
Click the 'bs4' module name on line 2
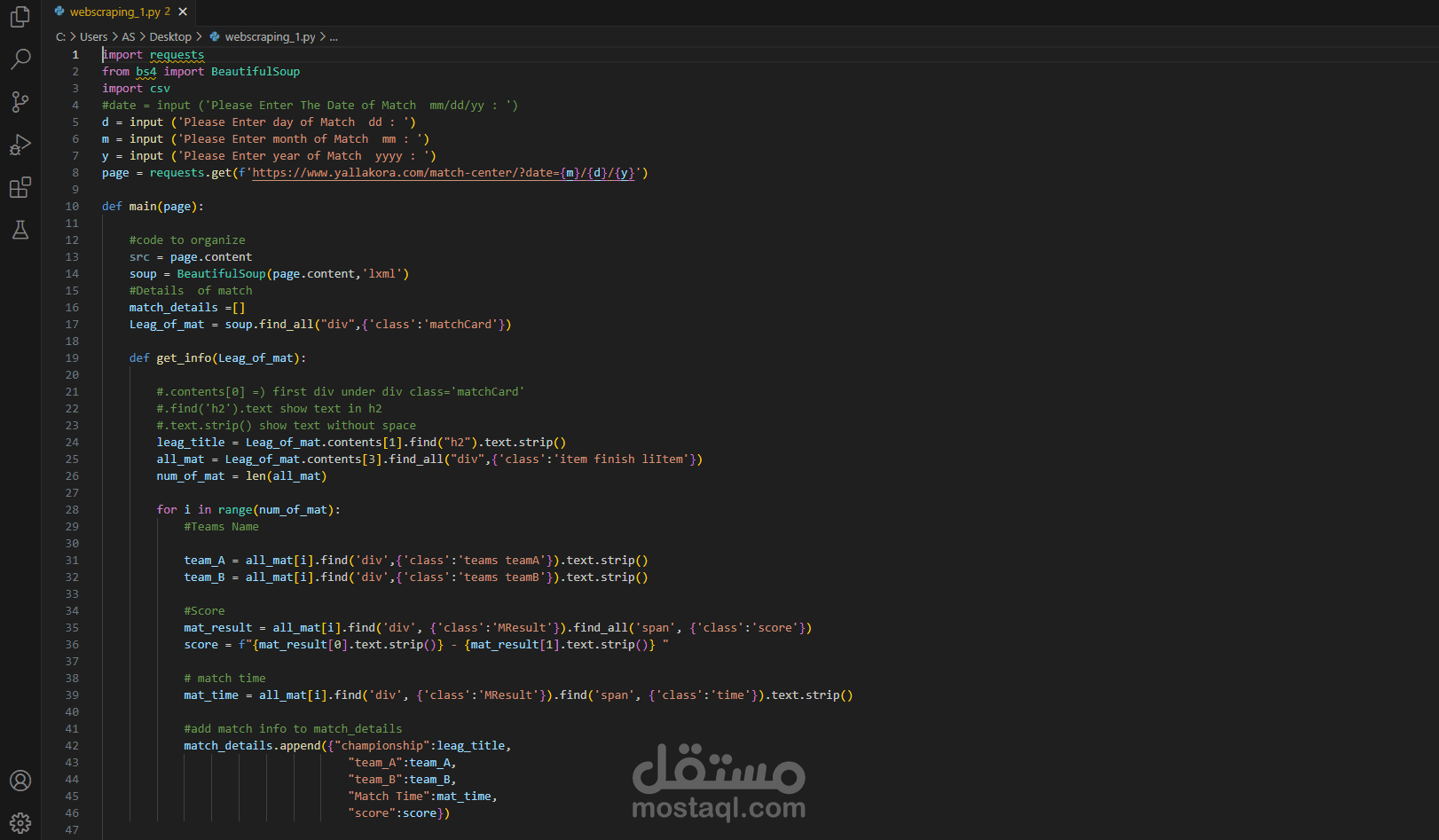146,72
